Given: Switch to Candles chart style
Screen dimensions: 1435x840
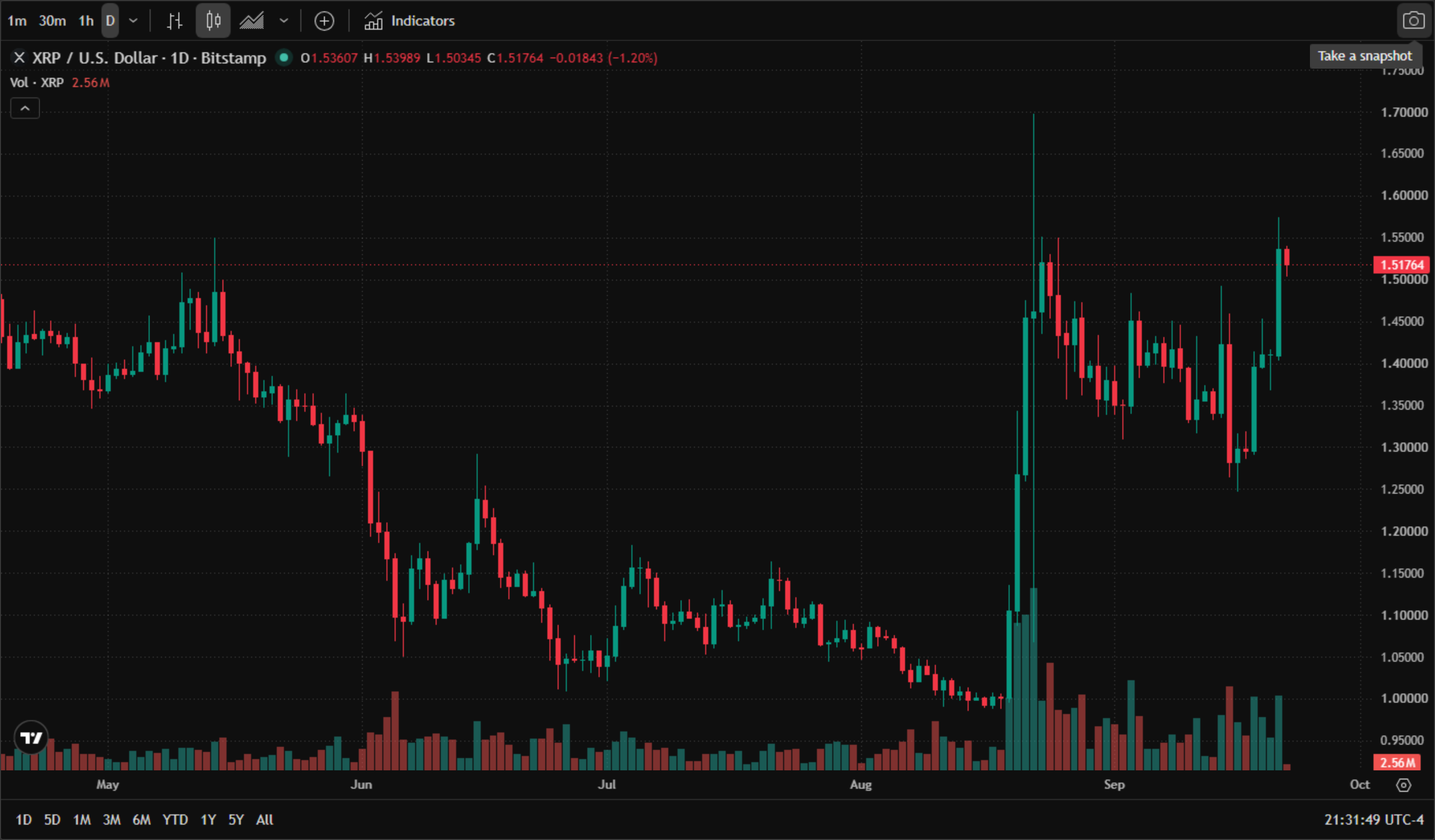Looking at the screenshot, I should [213, 21].
